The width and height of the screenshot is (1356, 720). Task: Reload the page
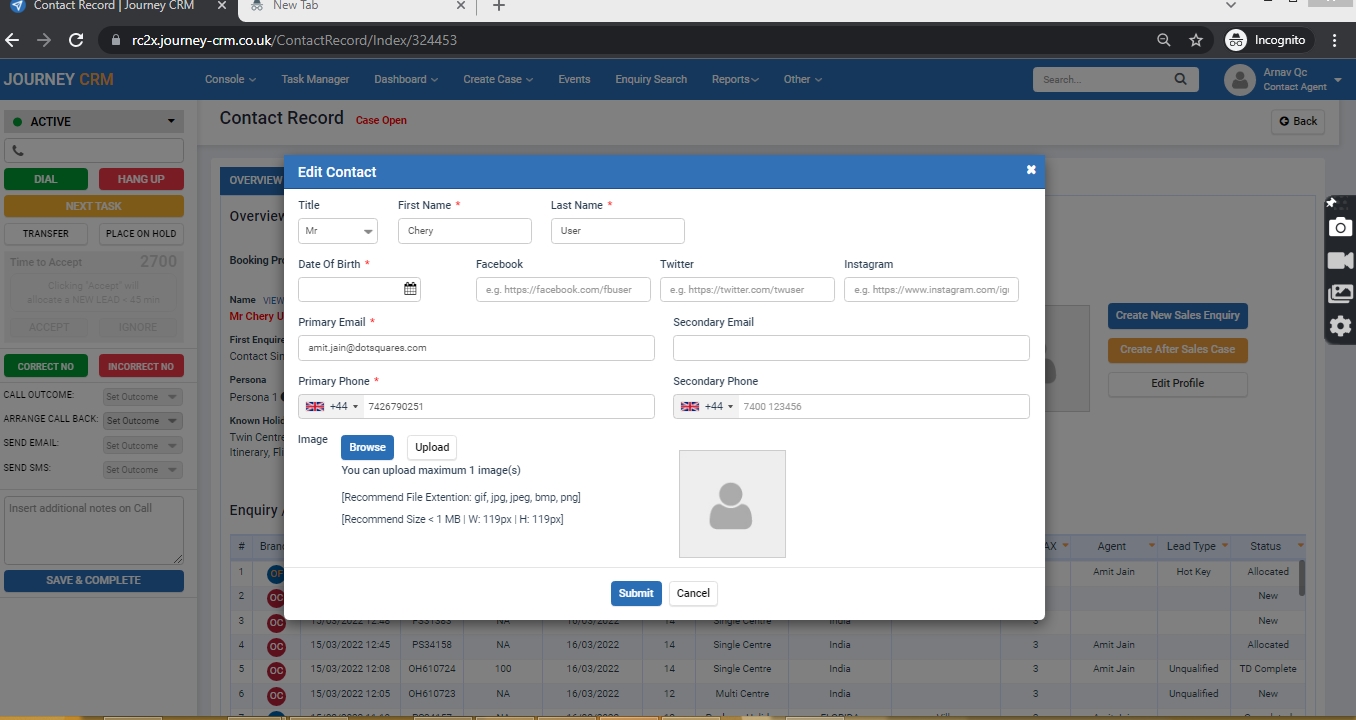[76, 40]
